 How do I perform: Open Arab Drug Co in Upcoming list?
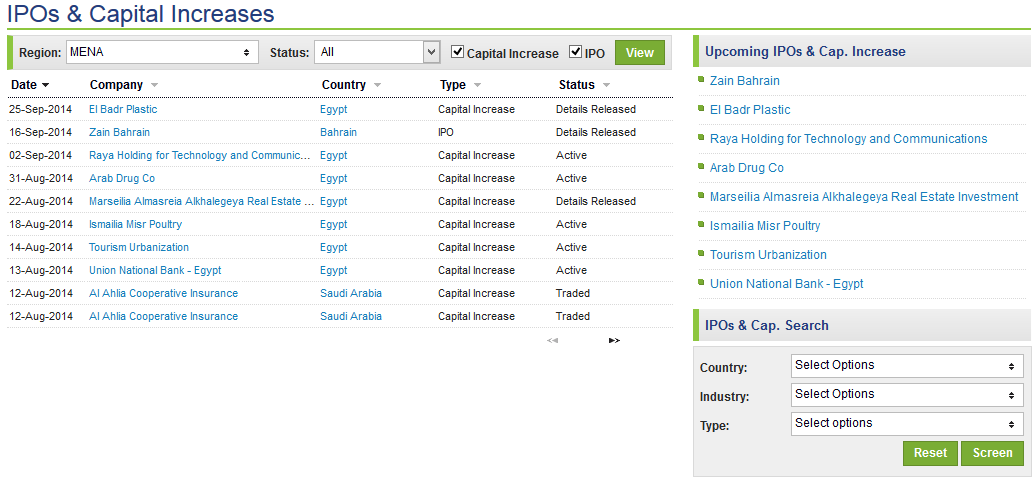pyautogui.click(x=746, y=168)
